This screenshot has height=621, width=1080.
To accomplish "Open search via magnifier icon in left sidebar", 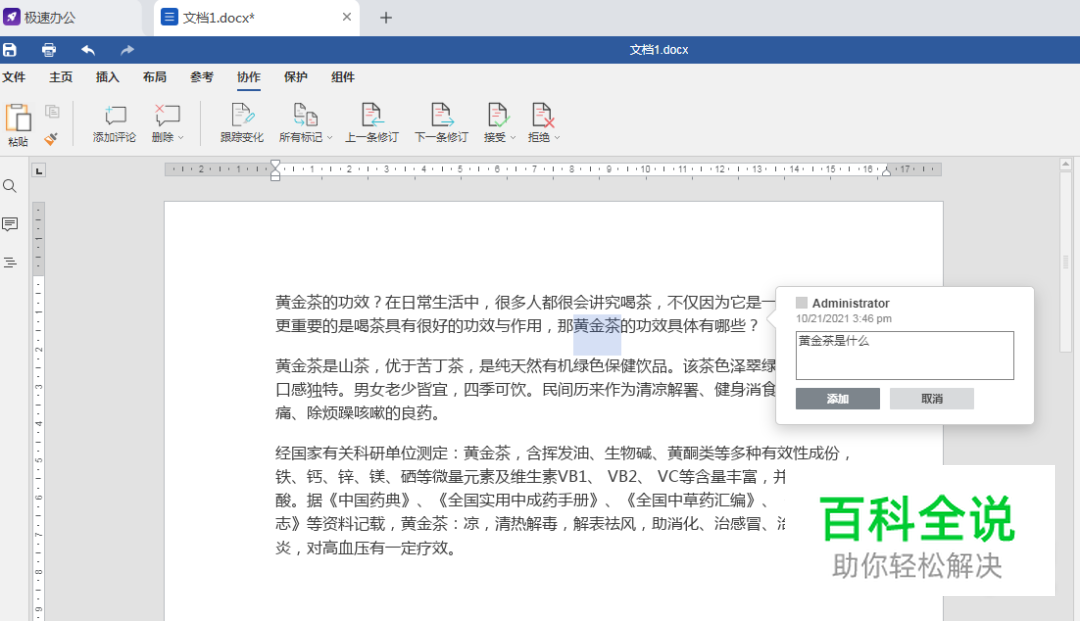I will [x=10, y=185].
